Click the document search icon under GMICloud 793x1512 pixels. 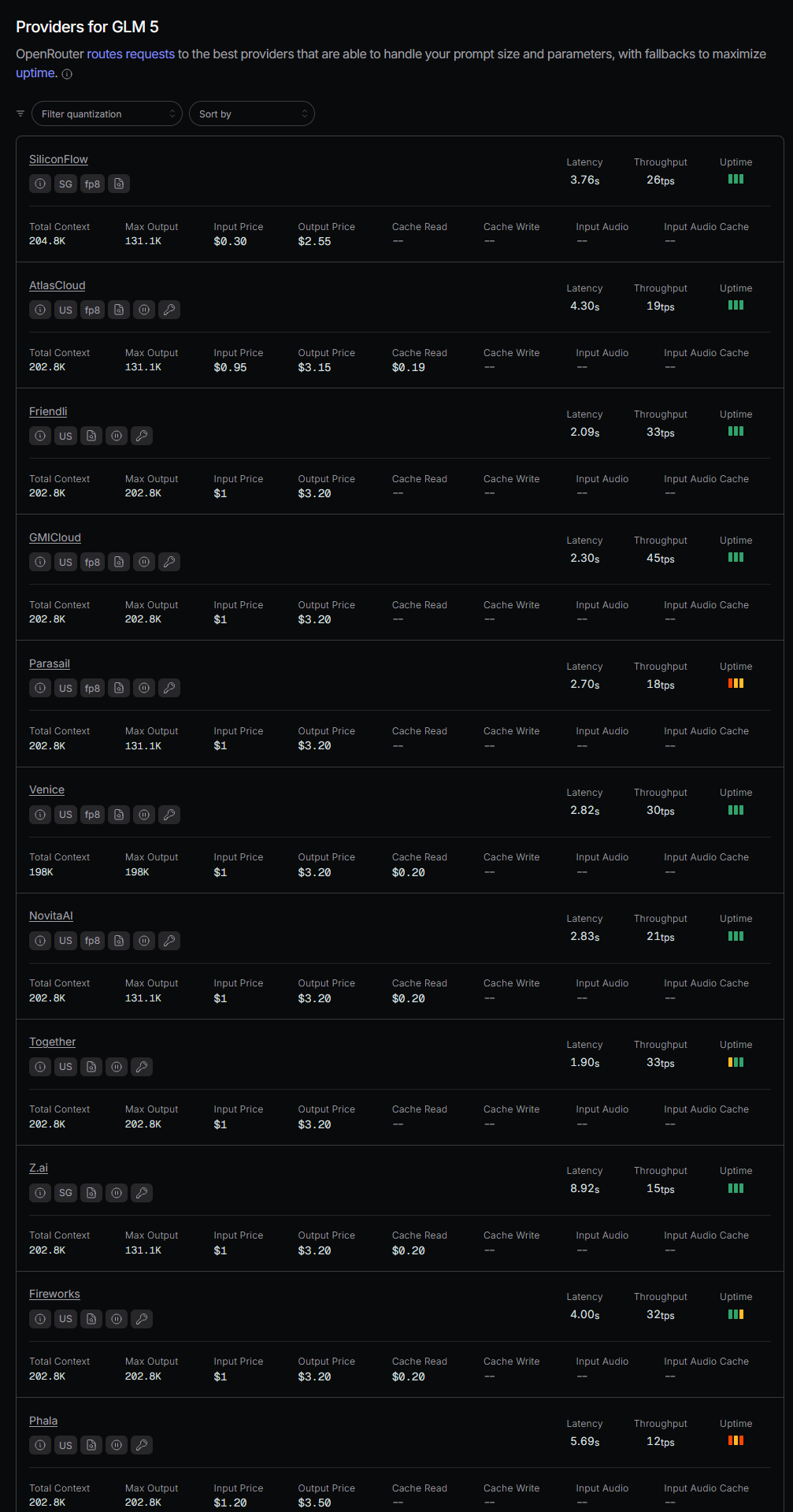(119, 562)
